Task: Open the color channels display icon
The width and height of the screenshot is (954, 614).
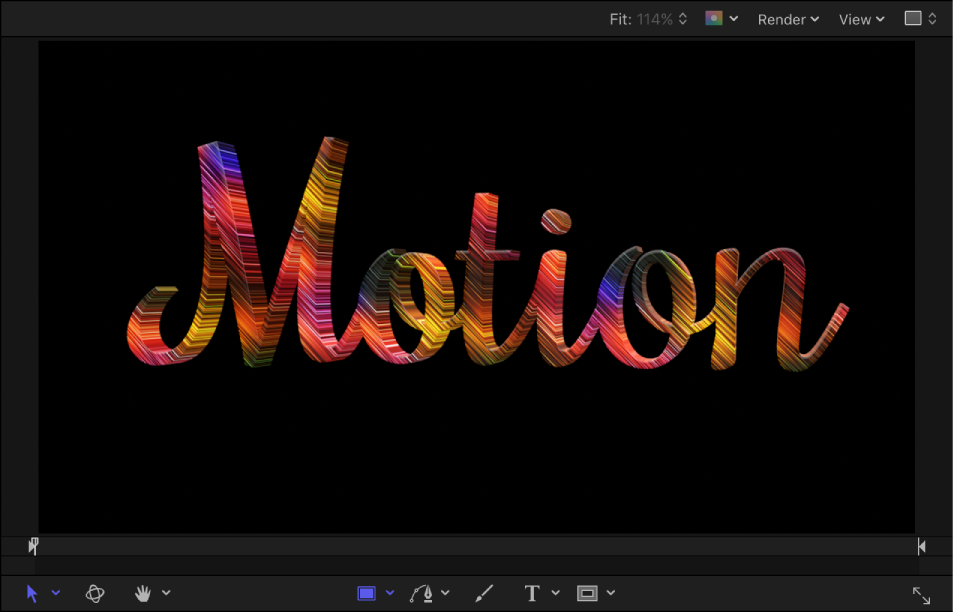Action: [714, 18]
